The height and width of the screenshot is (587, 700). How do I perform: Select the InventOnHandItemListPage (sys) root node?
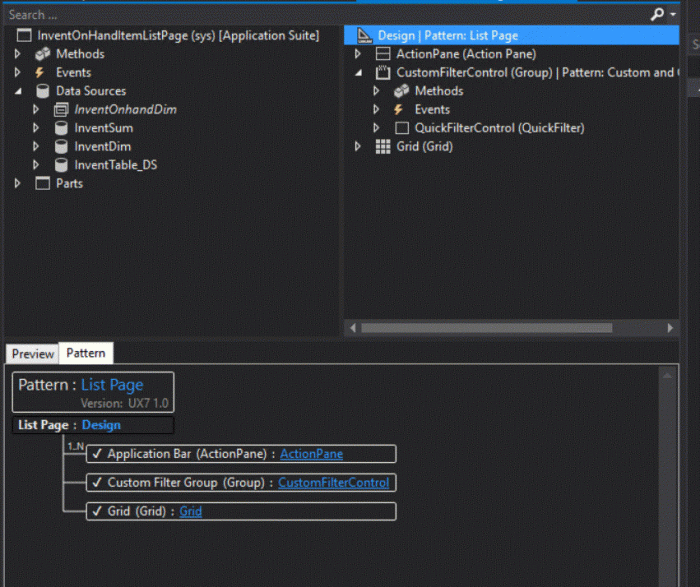pyautogui.click(x=178, y=35)
